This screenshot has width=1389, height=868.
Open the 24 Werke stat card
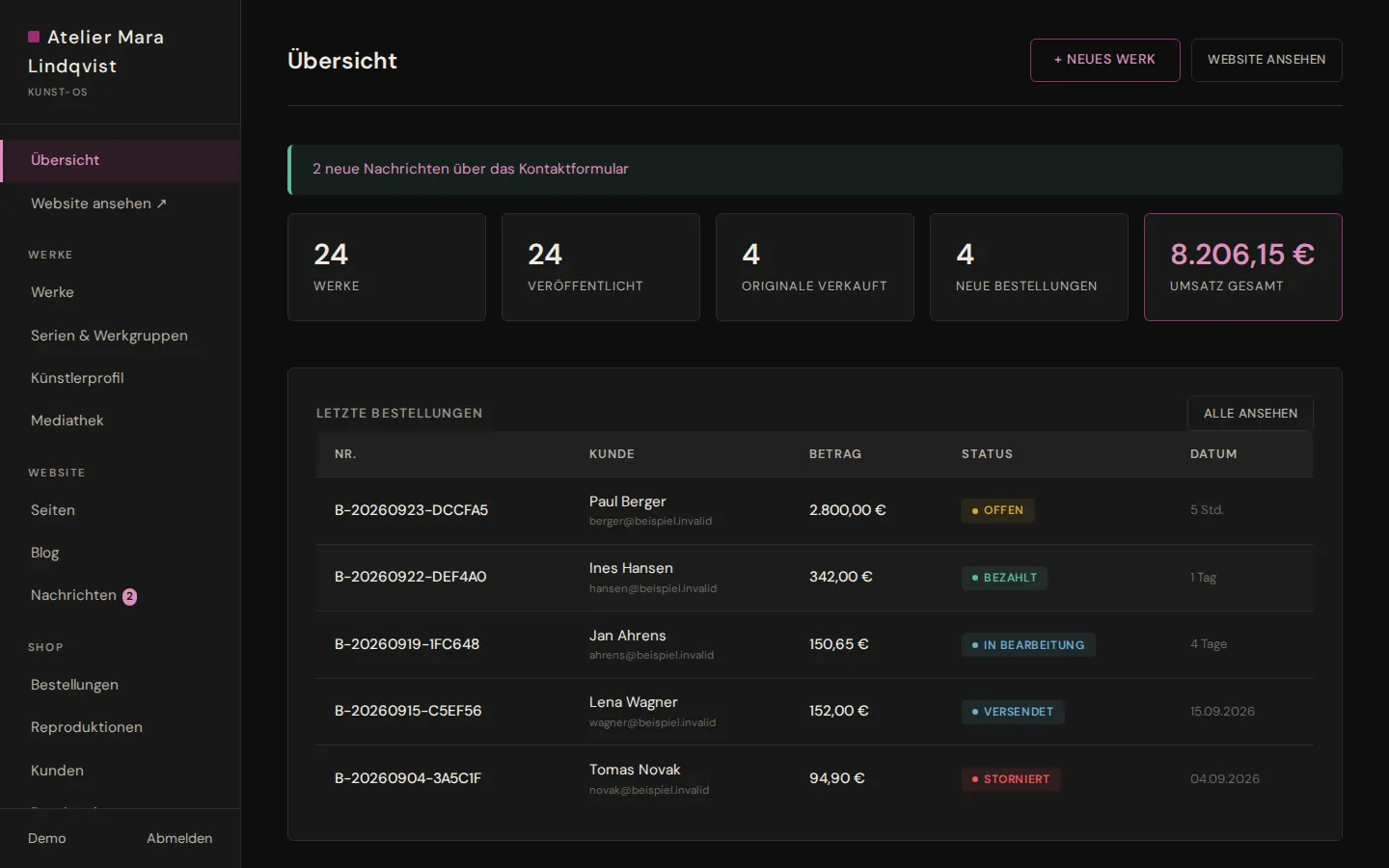pos(387,267)
